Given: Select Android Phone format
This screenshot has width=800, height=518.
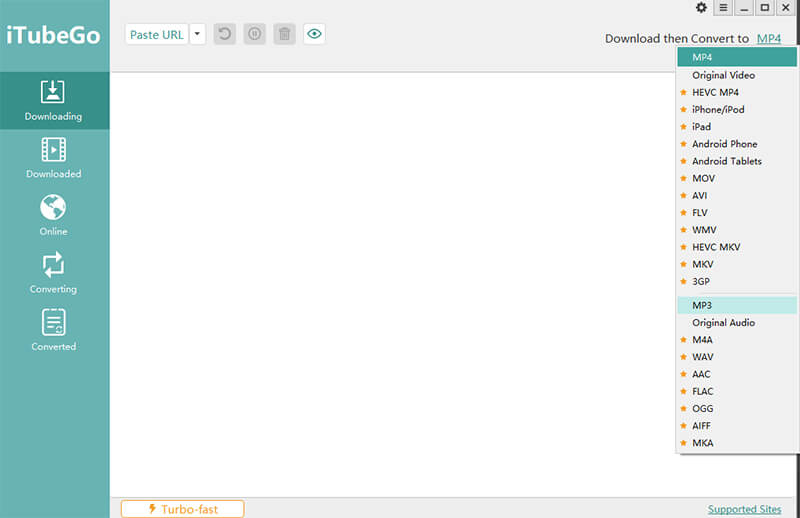Looking at the screenshot, I should click(737, 144).
